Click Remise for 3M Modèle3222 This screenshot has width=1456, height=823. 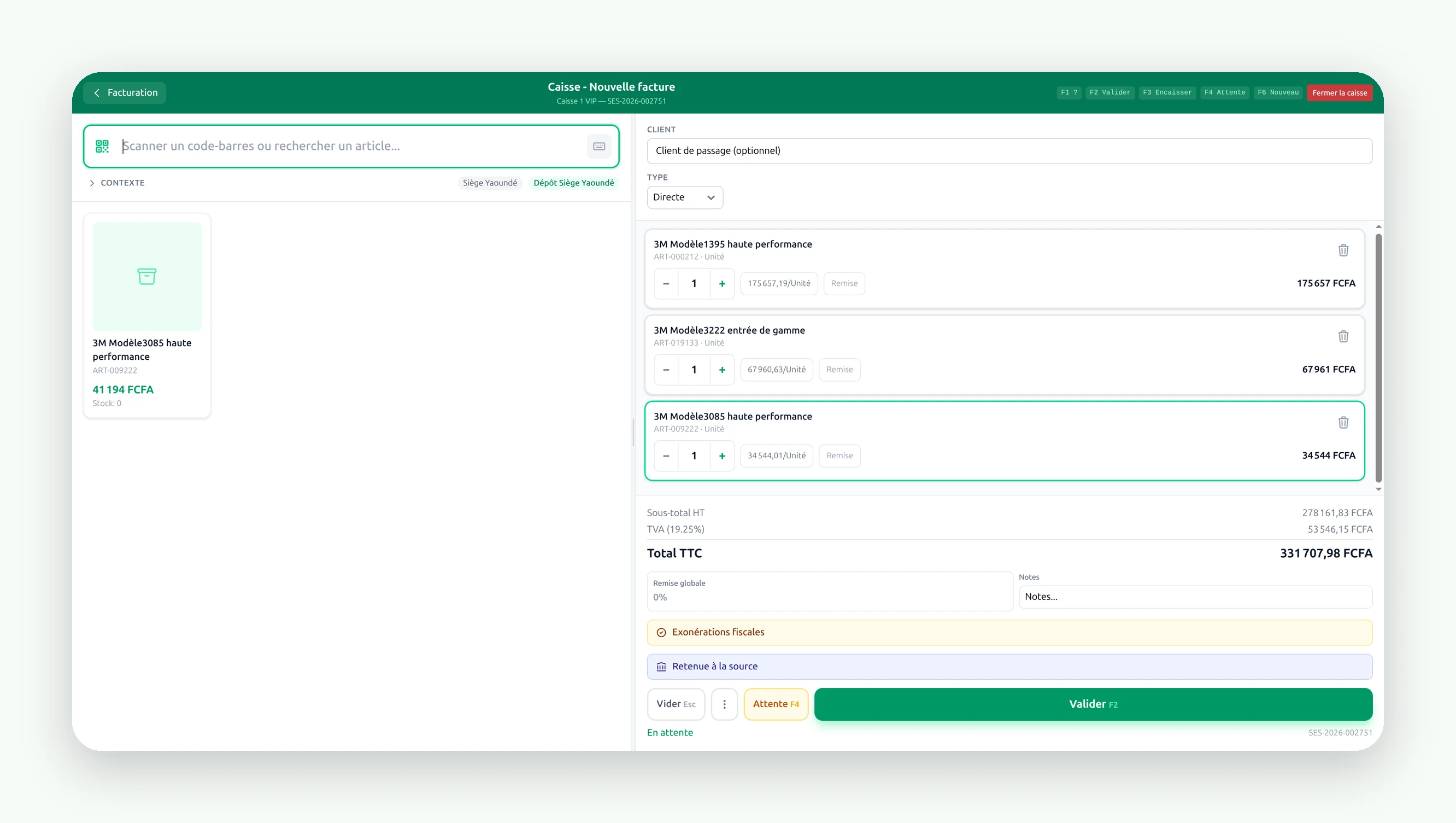coord(839,369)
